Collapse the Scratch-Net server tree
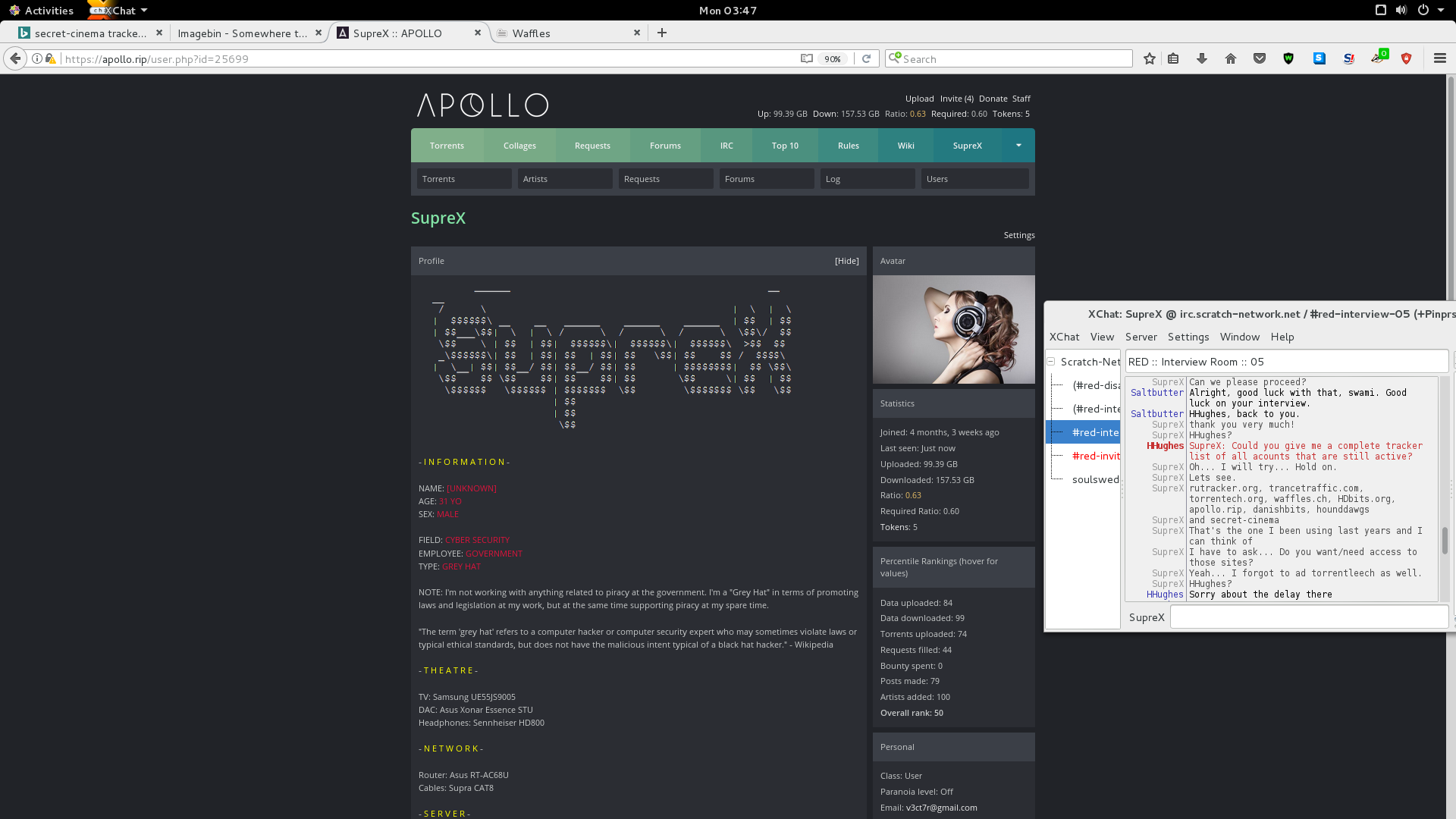 pyautogui.click(x=1051, y=362)
